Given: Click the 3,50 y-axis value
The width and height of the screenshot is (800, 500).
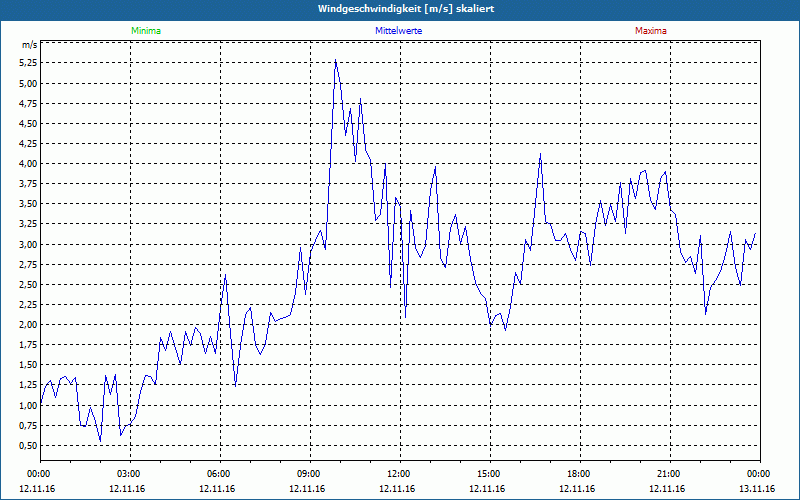Looking at the screenshot, I should (x=29, y=204).
